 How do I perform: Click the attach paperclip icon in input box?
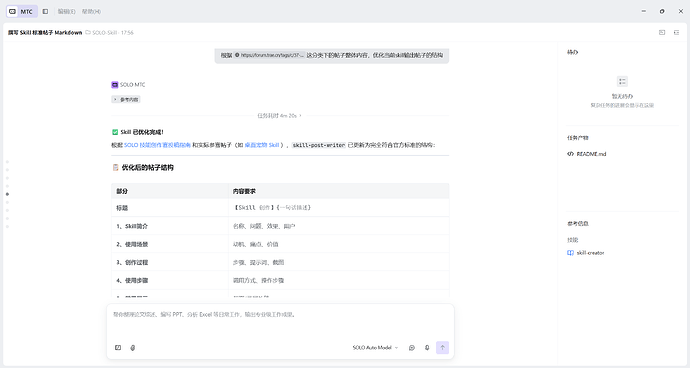(x=132, y=348)
